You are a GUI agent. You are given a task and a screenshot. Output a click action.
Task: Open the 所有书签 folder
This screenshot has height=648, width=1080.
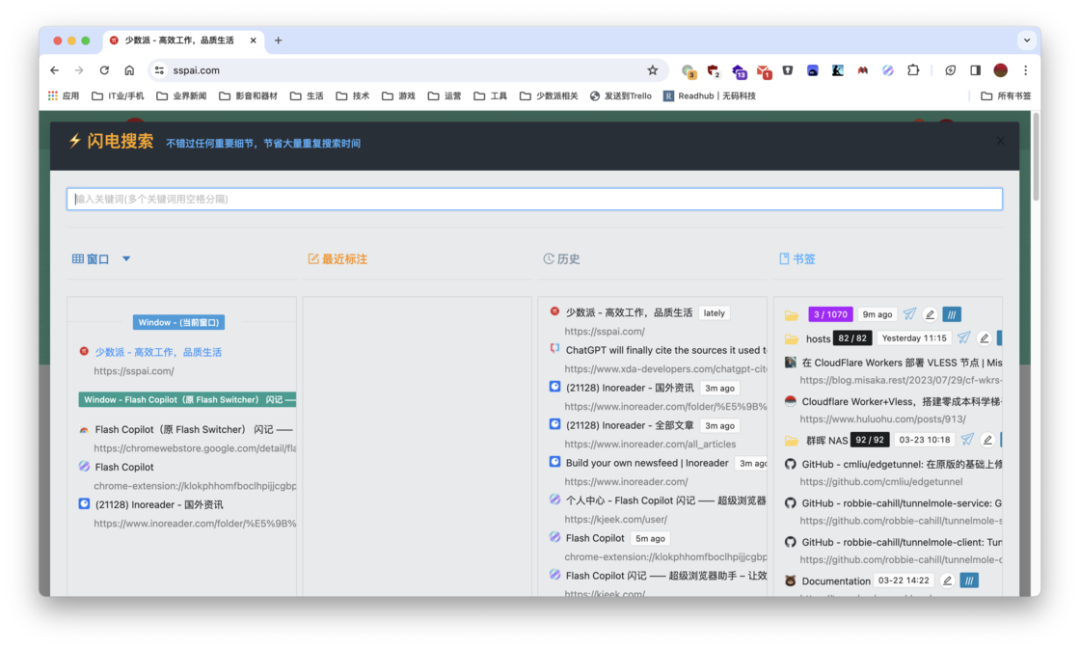1006,96
